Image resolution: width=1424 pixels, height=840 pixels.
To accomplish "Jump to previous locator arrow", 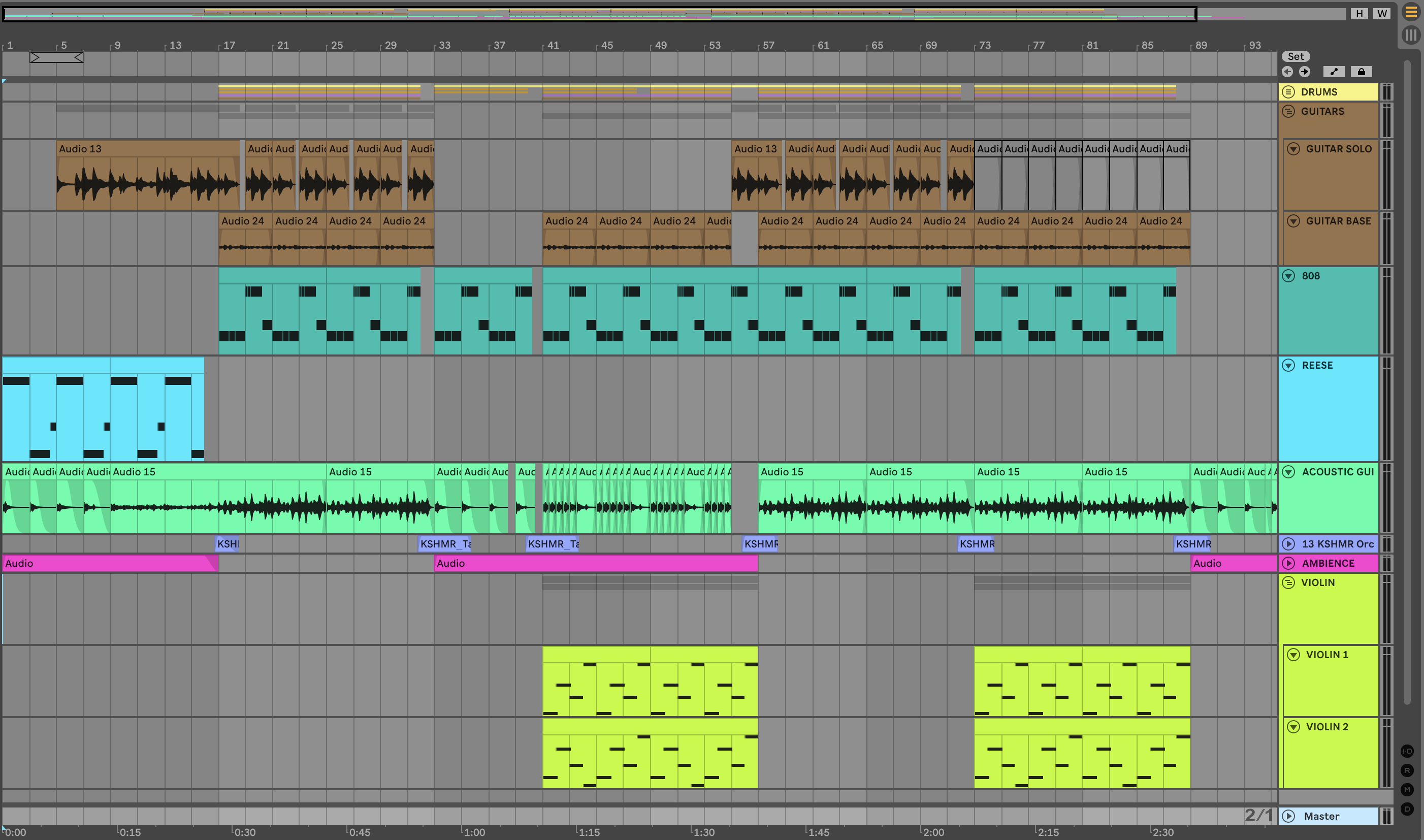I will pos(1287,71).
